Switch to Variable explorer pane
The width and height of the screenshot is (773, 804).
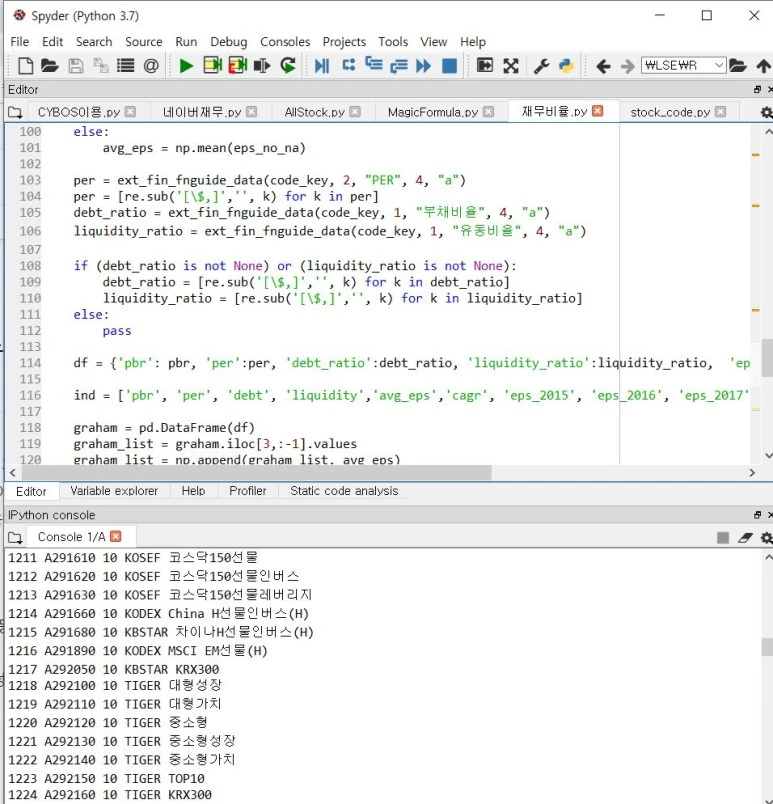pyautogui.click(x=114, y=491)
